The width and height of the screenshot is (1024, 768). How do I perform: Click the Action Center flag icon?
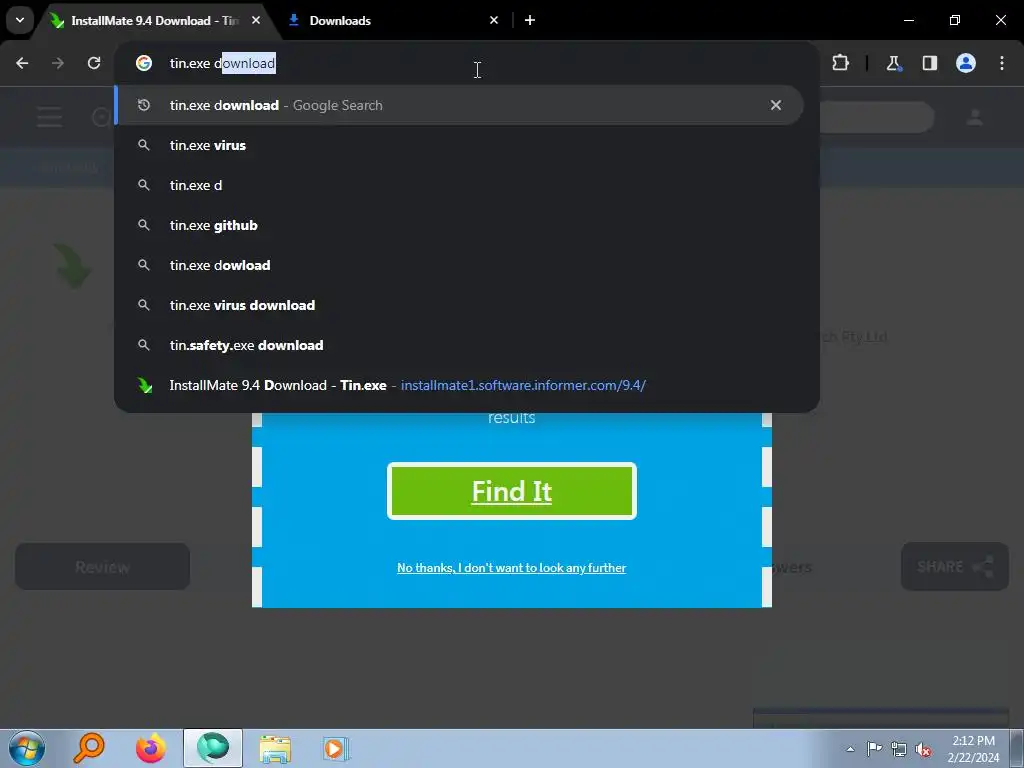874,749
